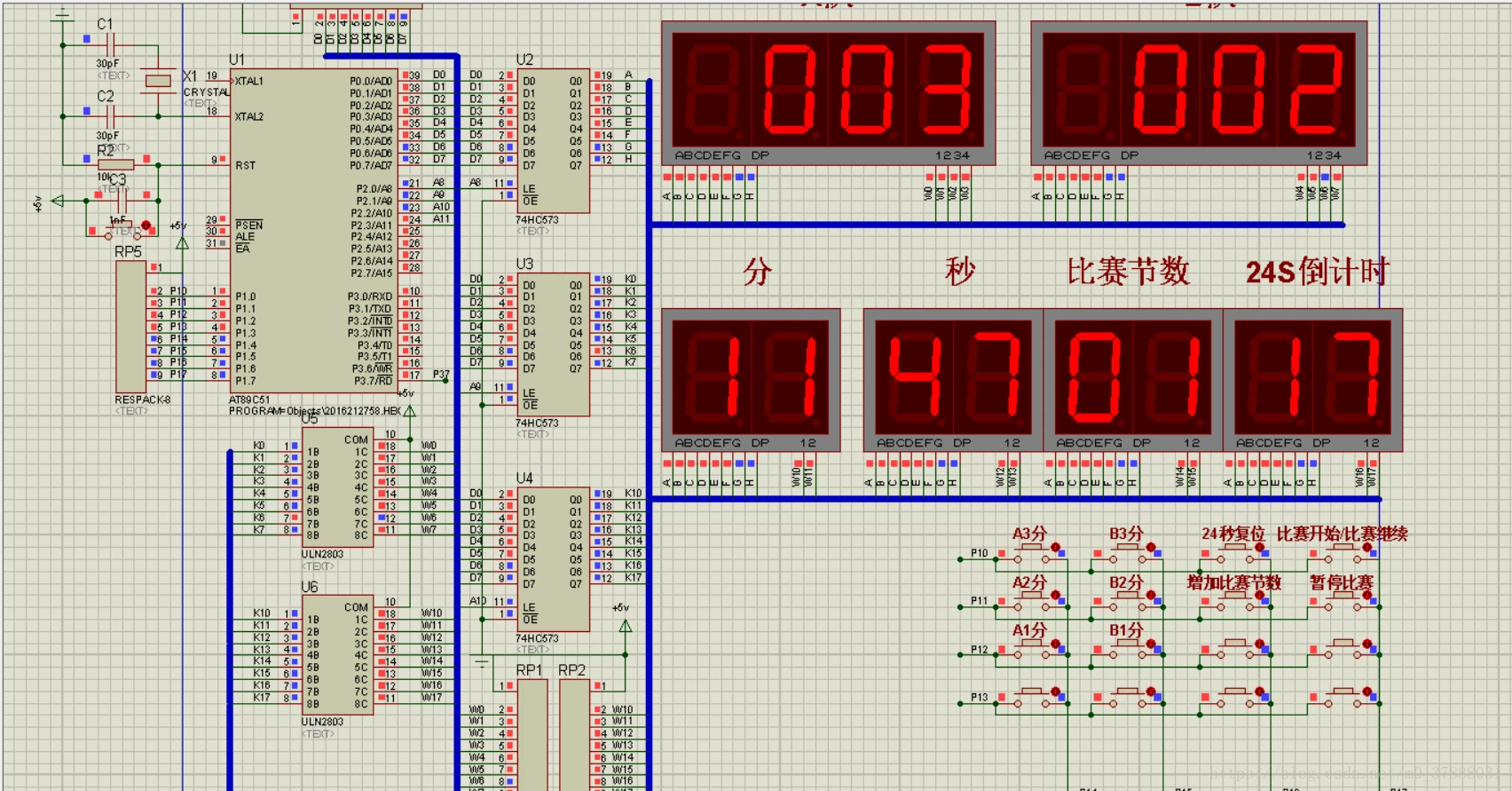Click the AT89C51 part name text
Screen dimensions: 1512x791
(249, 399)
